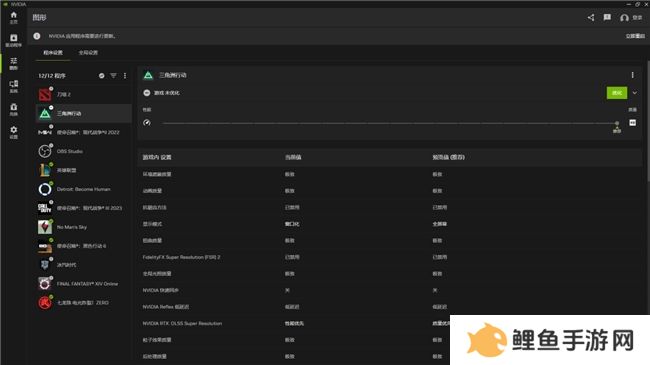The image size is (650, 365).
Task: Click the rescan icon beside the 12/12 programs count
Action: click(x=102, y=76)
